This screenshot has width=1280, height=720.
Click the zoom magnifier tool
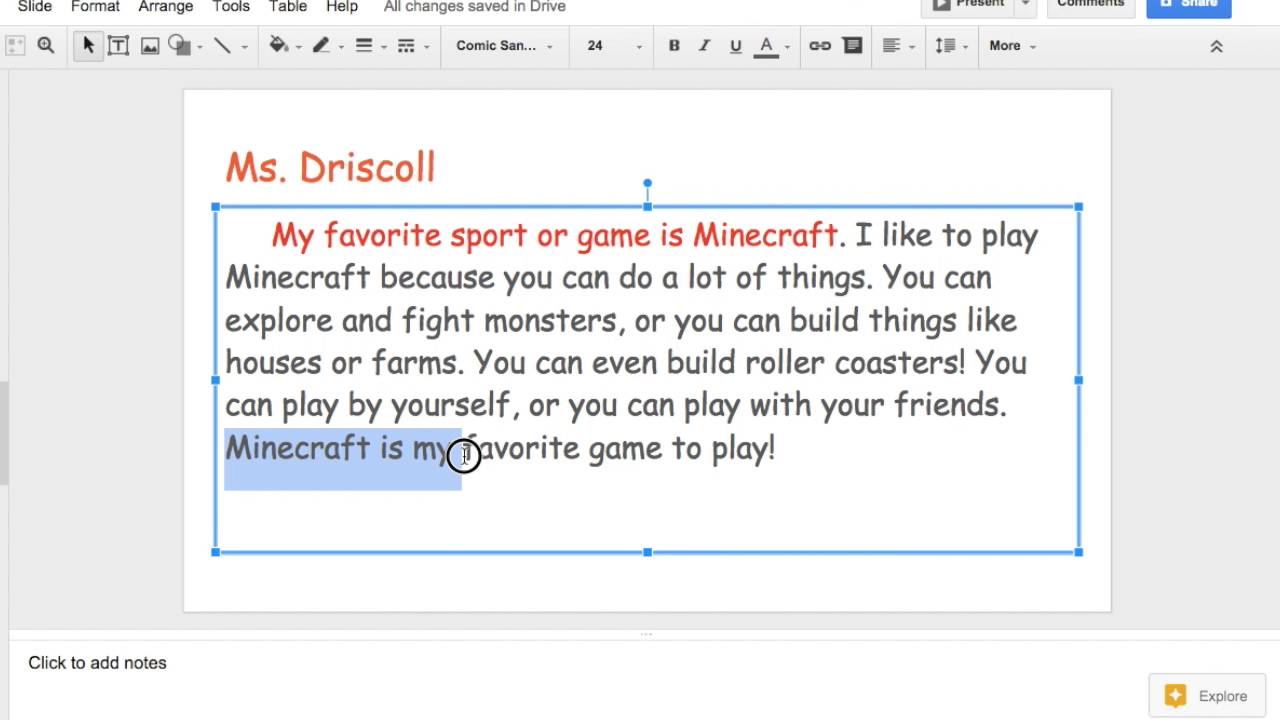(x=46, y=45)
